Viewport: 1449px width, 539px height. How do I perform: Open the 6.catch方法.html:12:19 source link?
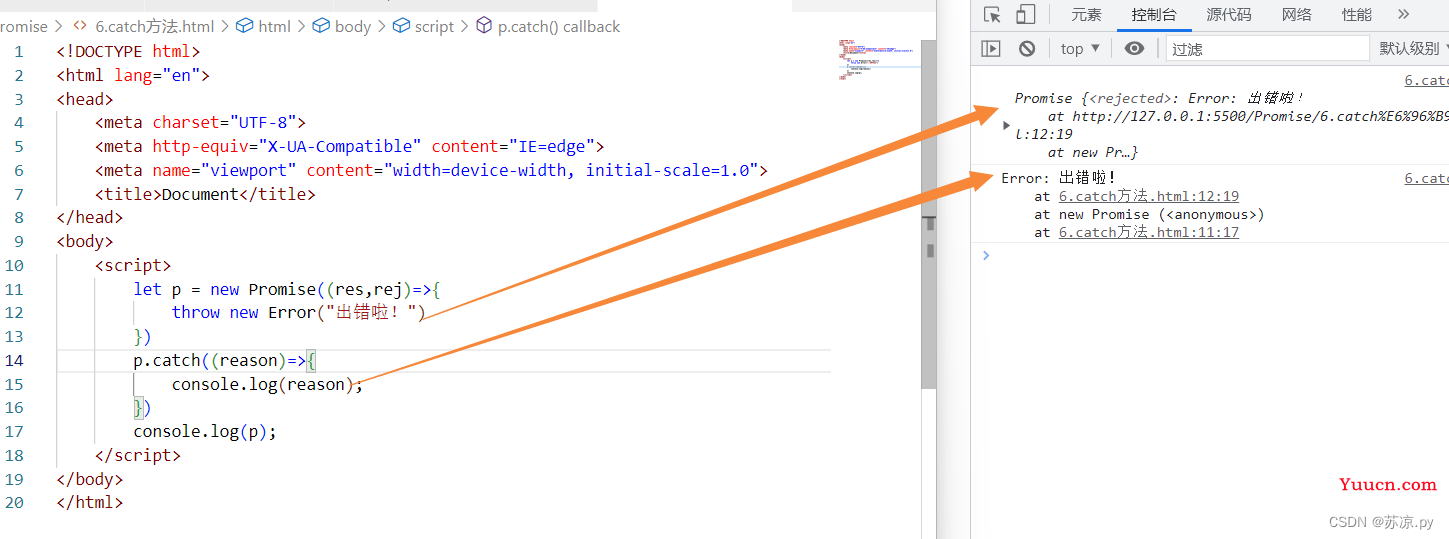(x=1149, y=196)
